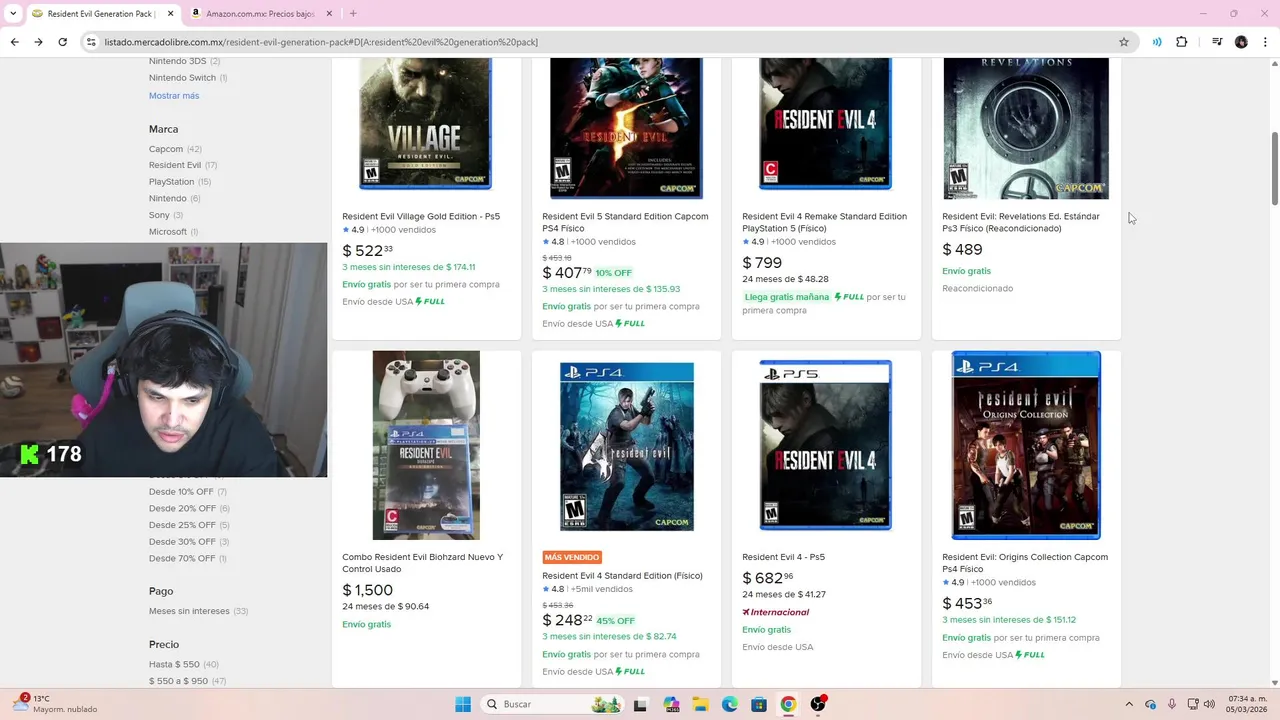Open Resident Evil 4 Standard Edition (Físico) title
This screenshot has width=1280, height=720.
click(x=622, y=576)
